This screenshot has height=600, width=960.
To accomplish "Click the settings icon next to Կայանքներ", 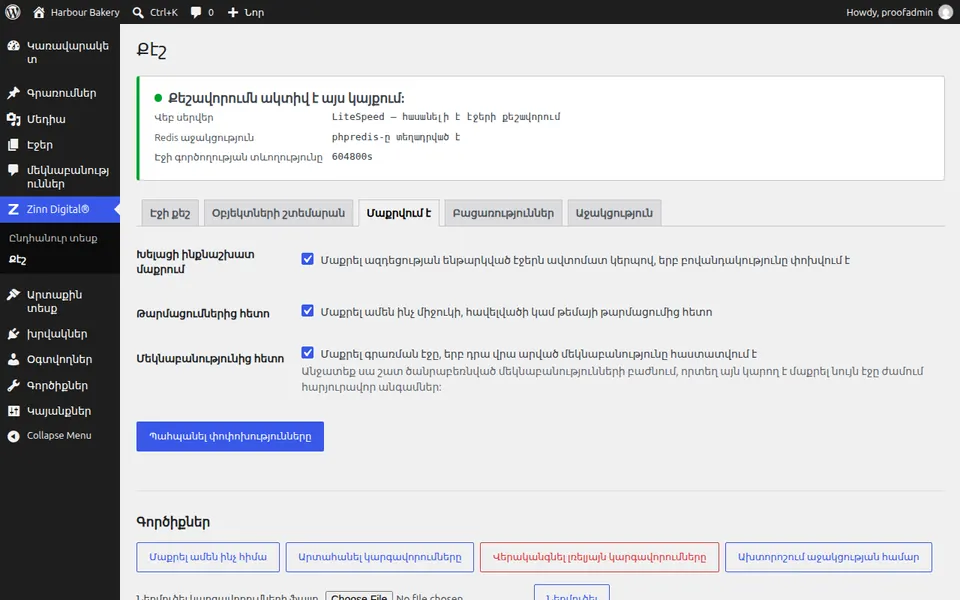I will 13,411.
